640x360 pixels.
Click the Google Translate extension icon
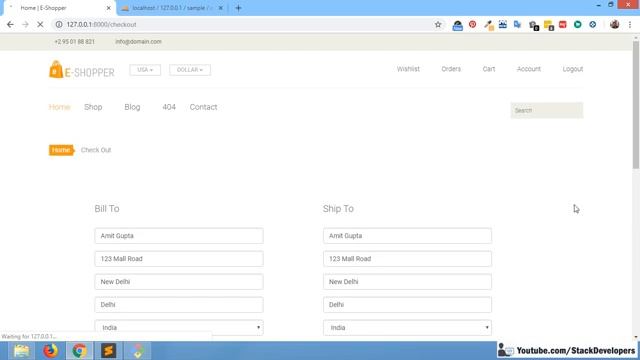click(x=518, y=24)
